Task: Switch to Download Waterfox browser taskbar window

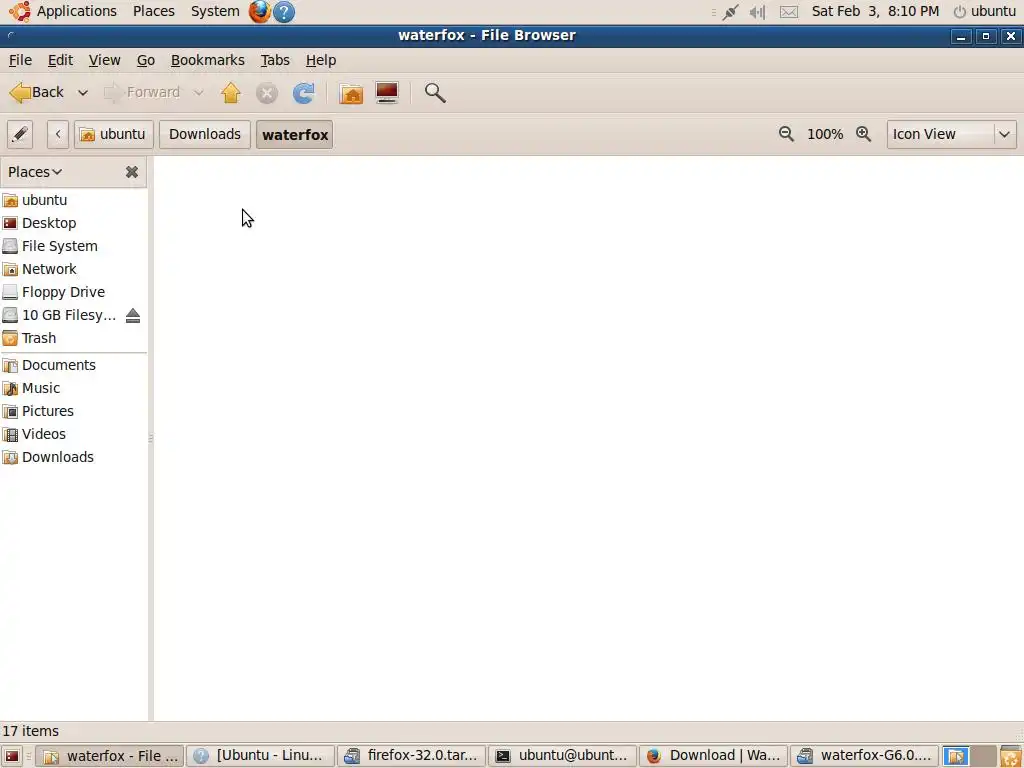Action: click(x=713, y=756)
